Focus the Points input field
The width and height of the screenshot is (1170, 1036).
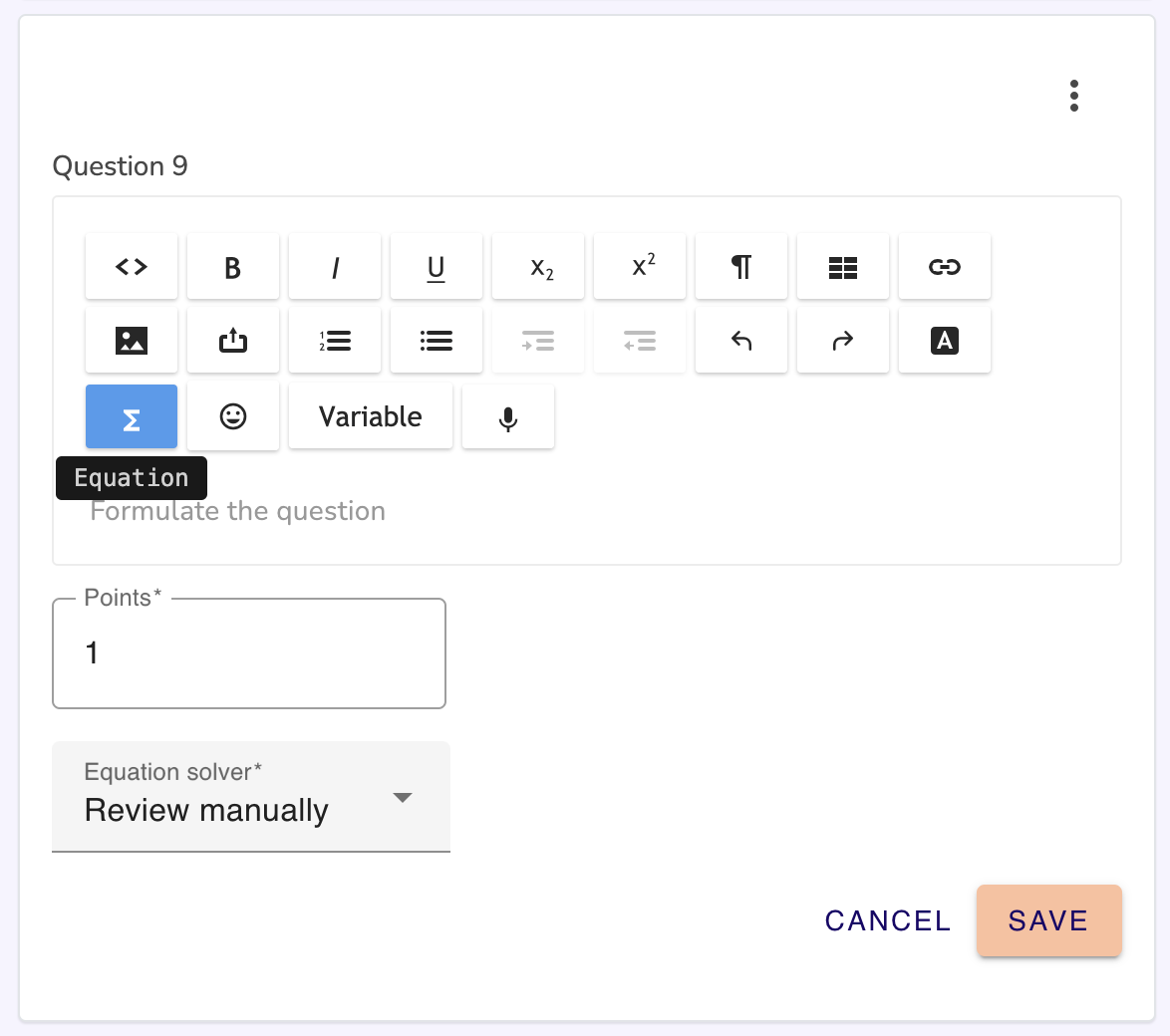(x=249, y=653)
